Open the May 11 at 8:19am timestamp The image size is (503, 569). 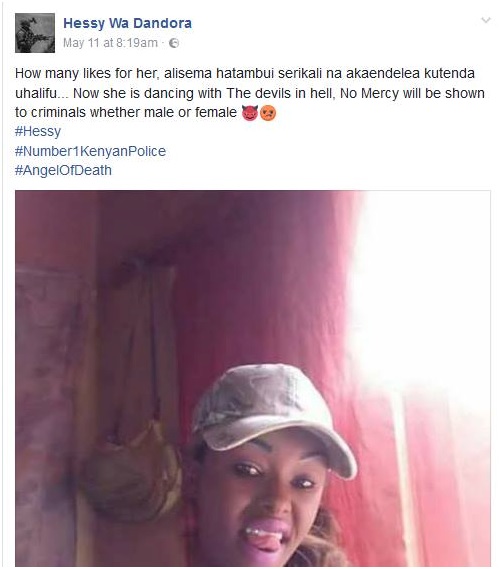coord(110,43)
